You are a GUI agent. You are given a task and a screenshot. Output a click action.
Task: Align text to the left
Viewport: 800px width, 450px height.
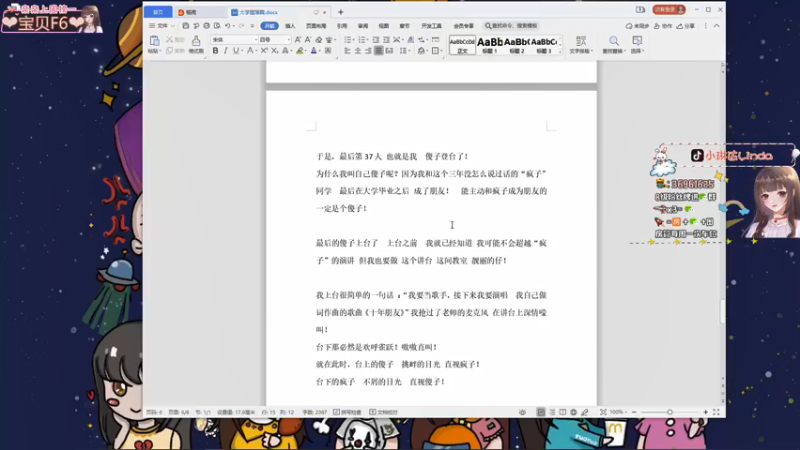(347, 51)
